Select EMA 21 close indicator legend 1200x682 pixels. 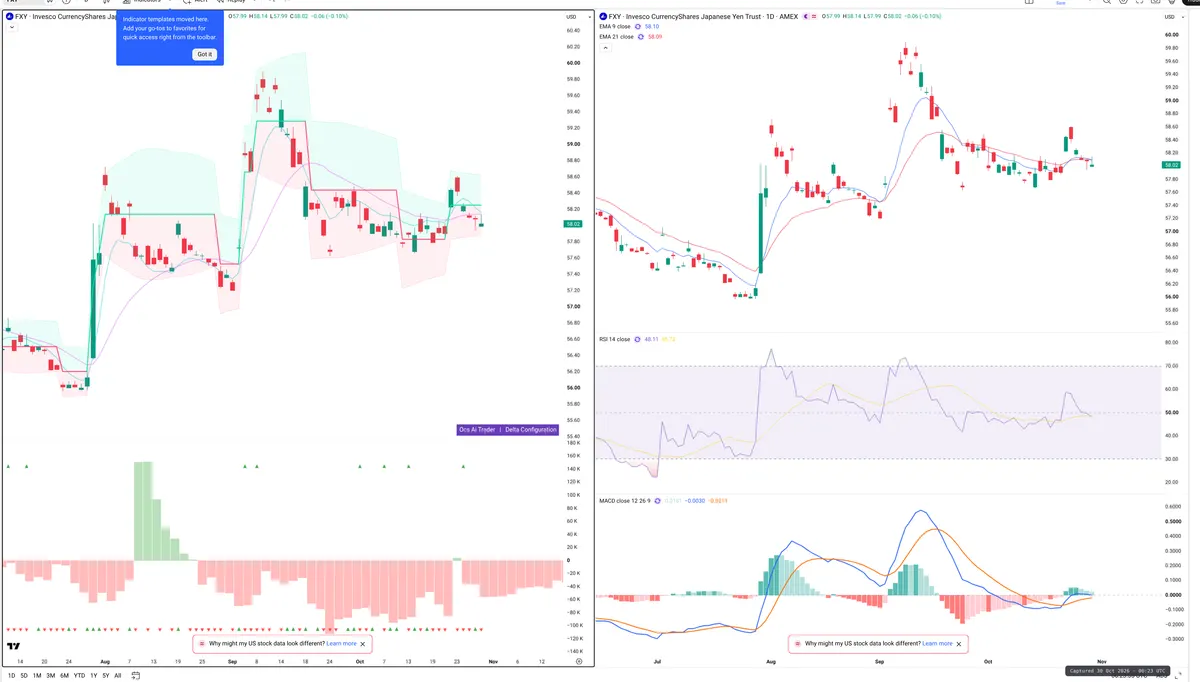pos(617,36)
